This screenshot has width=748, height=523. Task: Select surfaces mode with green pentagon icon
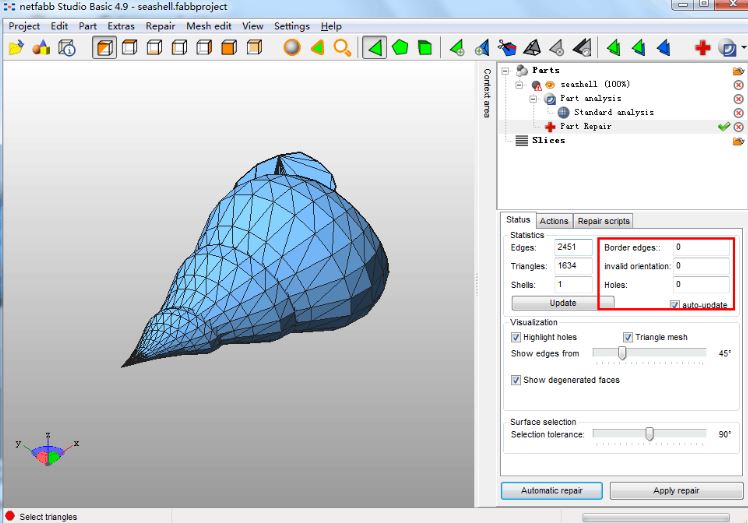tap(400, 48)
